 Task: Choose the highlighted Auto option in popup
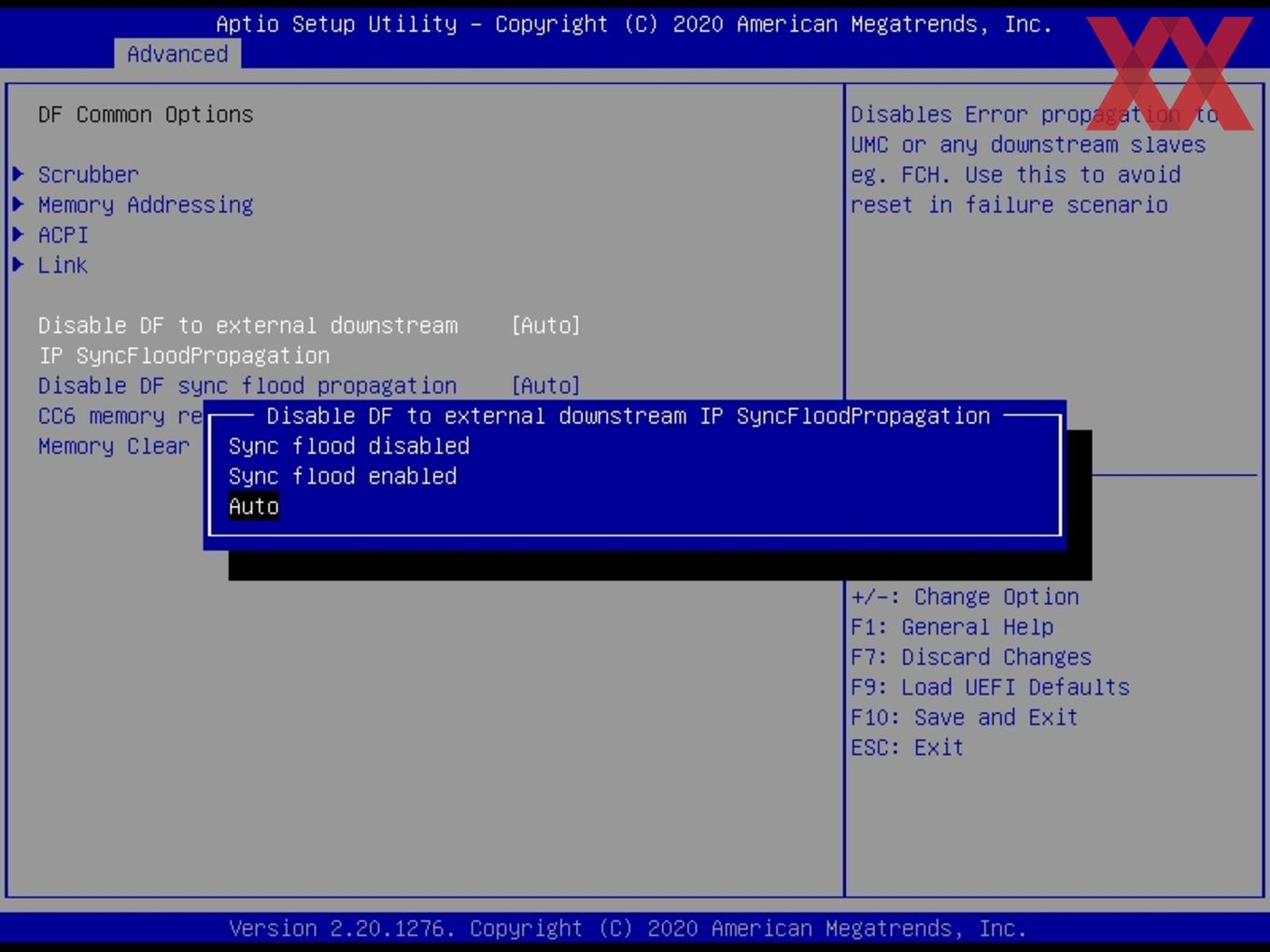pyautogui.click(x=253, y=506)
